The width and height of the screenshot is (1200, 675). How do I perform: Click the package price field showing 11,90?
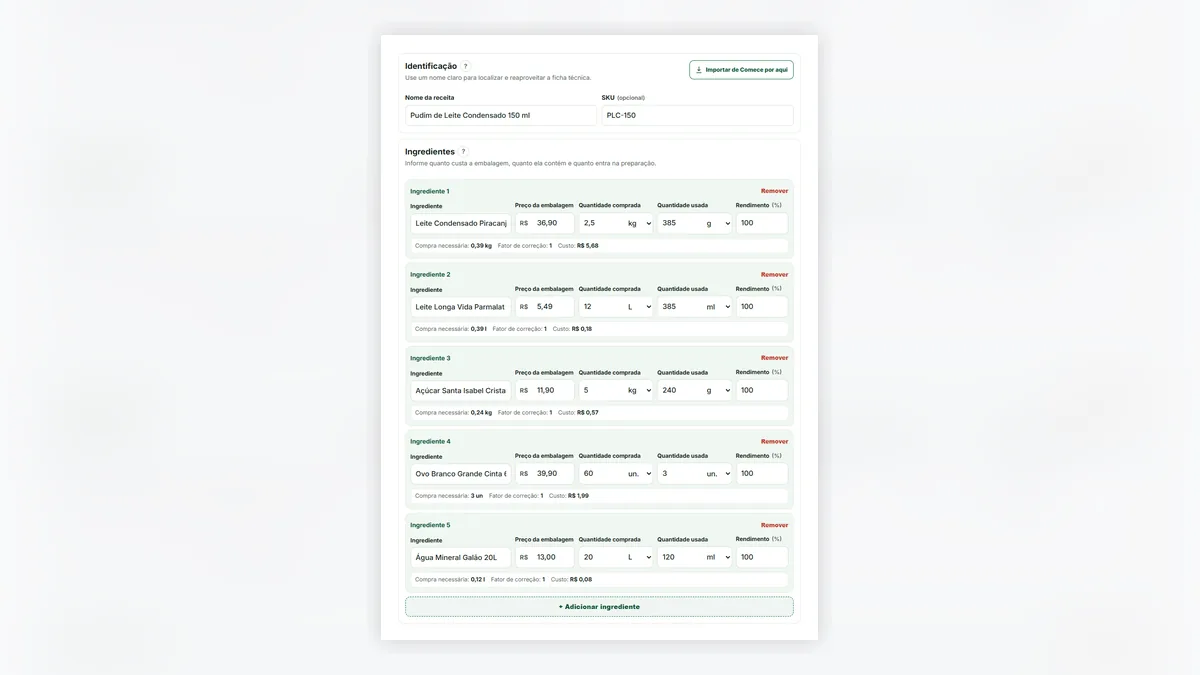click(x=545, y=390)
